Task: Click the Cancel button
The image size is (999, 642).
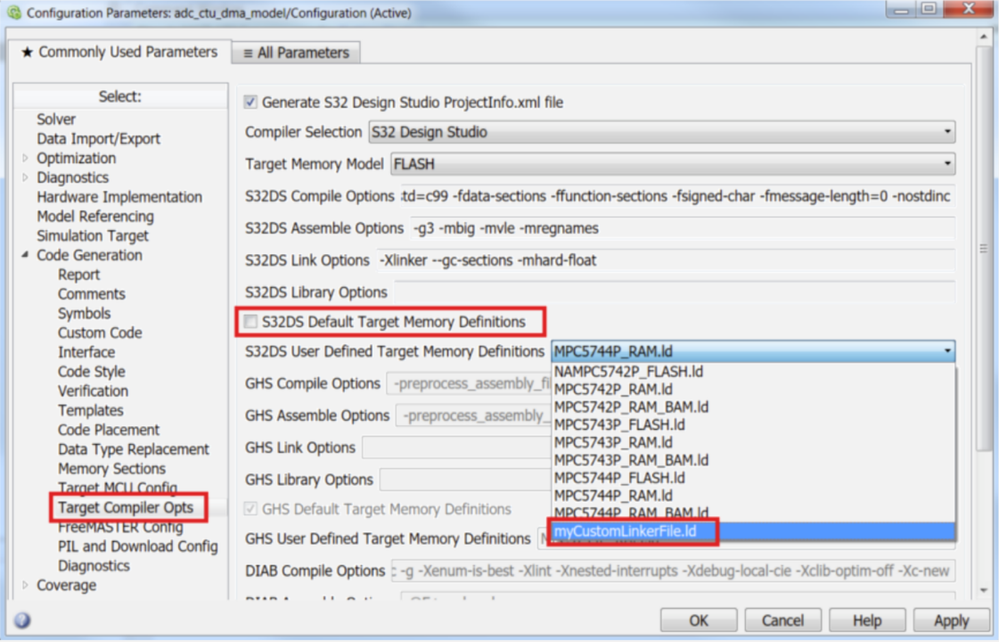Action: coord(782,620)
